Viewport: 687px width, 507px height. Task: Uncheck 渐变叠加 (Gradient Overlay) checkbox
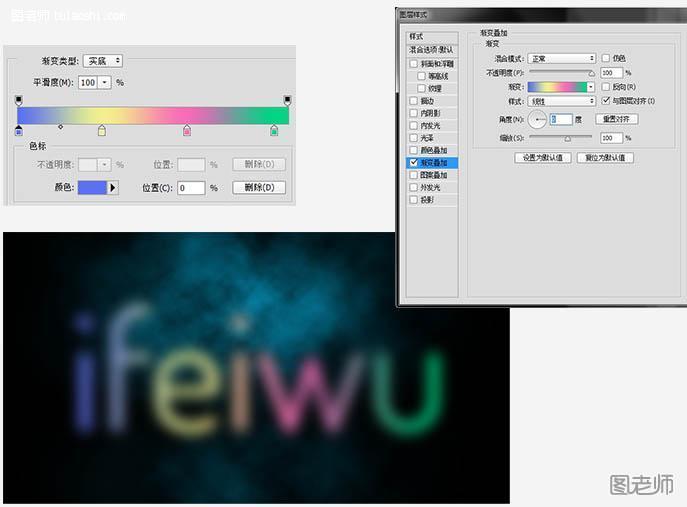click(x=414, y=163)
